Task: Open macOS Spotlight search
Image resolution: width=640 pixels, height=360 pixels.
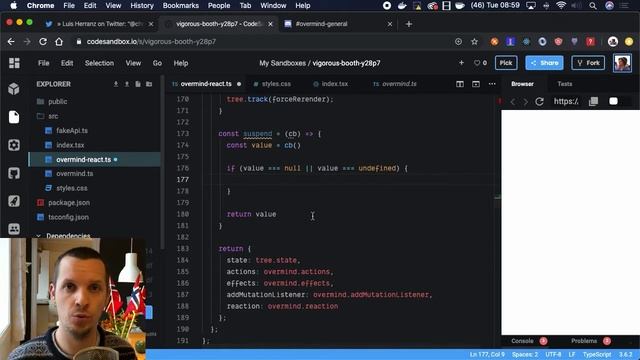Action: tap(593, 6)
